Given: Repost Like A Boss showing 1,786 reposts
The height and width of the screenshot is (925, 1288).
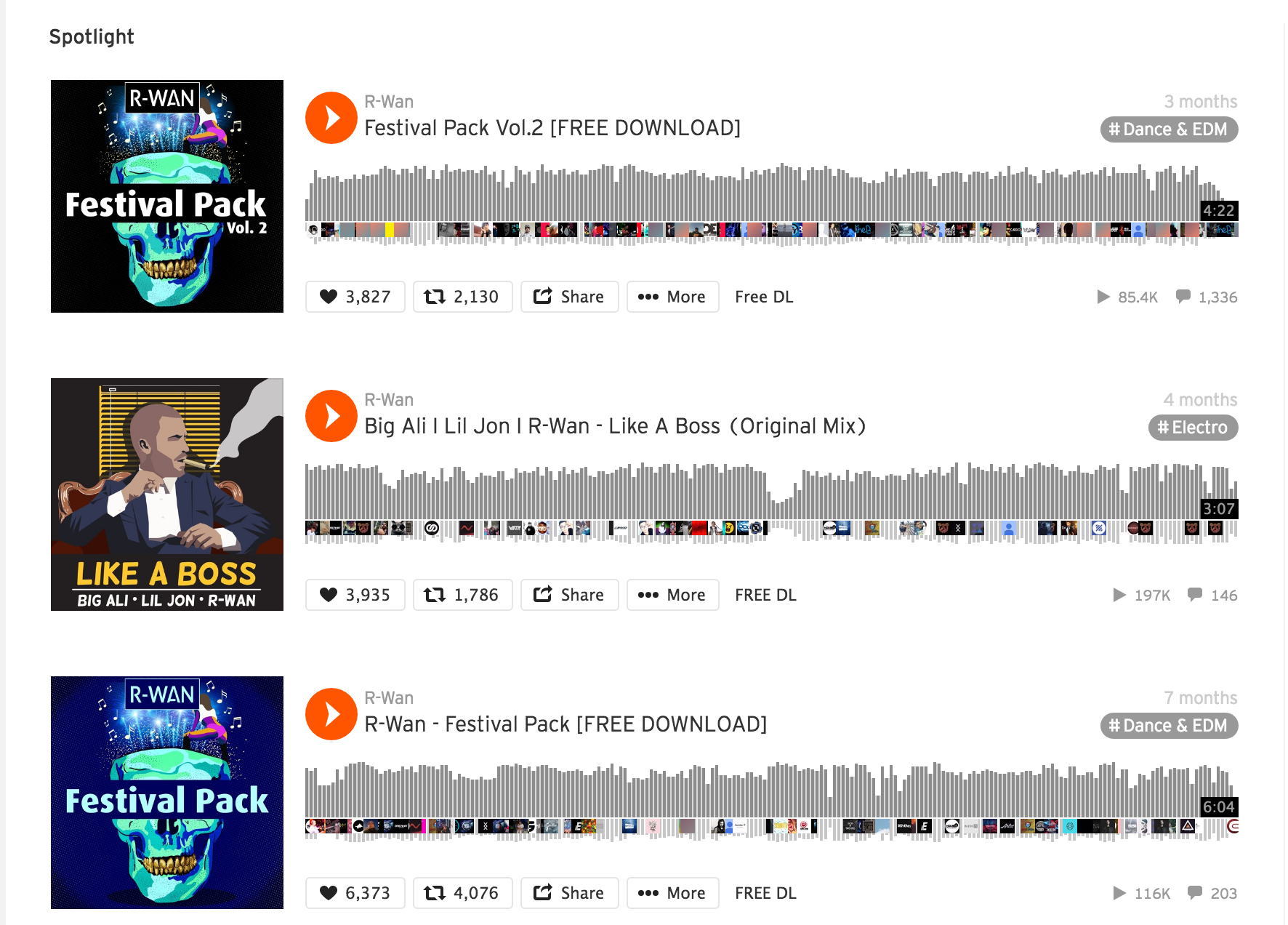Looking at the screenshot, I should tap(463, 595).
